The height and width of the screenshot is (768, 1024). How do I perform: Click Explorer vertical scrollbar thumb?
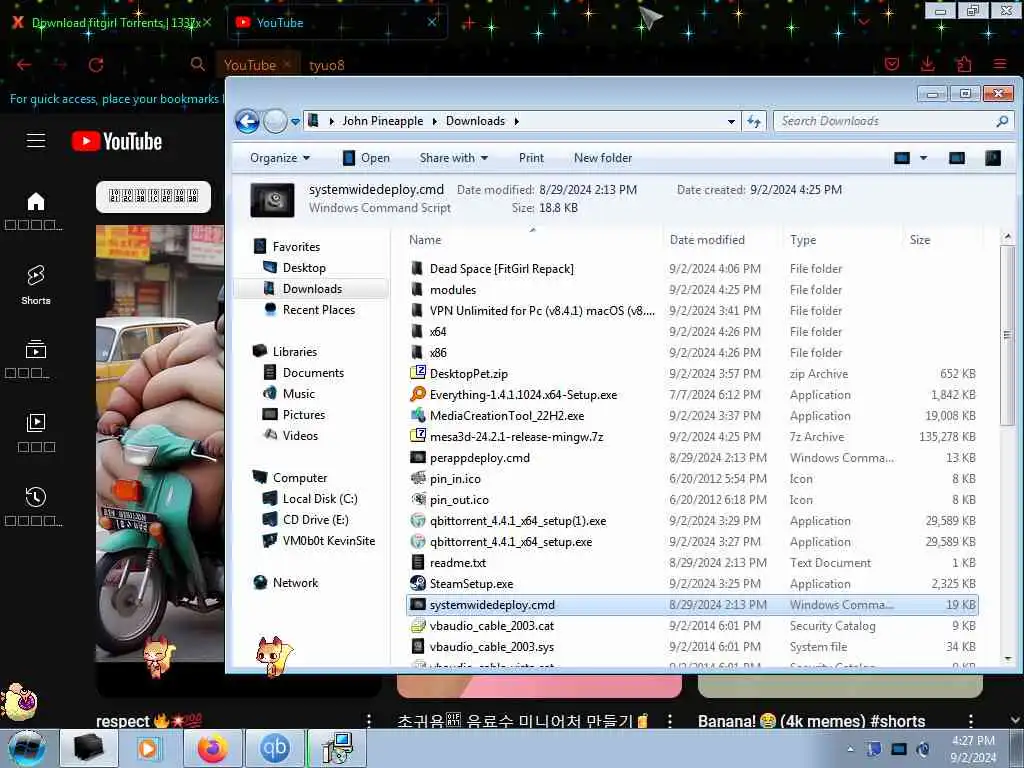[x=1007, y=334]
